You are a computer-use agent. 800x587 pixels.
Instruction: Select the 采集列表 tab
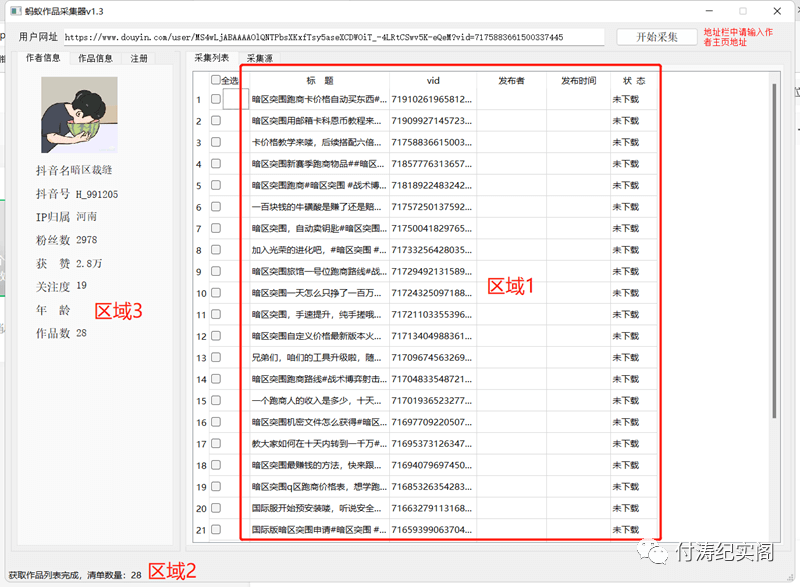(x=212, y=58)
